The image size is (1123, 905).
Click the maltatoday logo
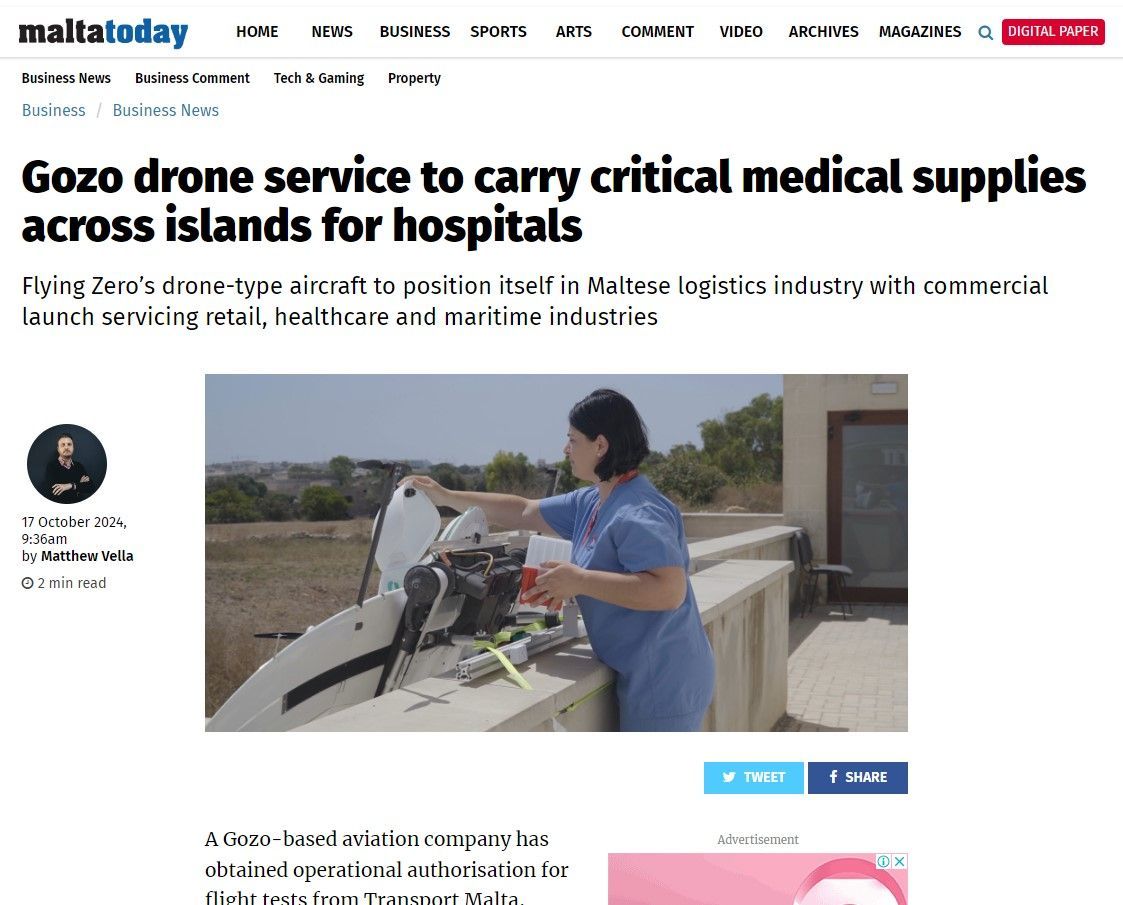(x=103, y=32)
